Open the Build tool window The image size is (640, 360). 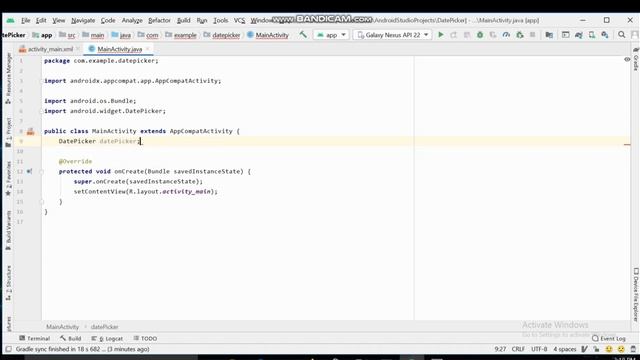pos(71,338)
